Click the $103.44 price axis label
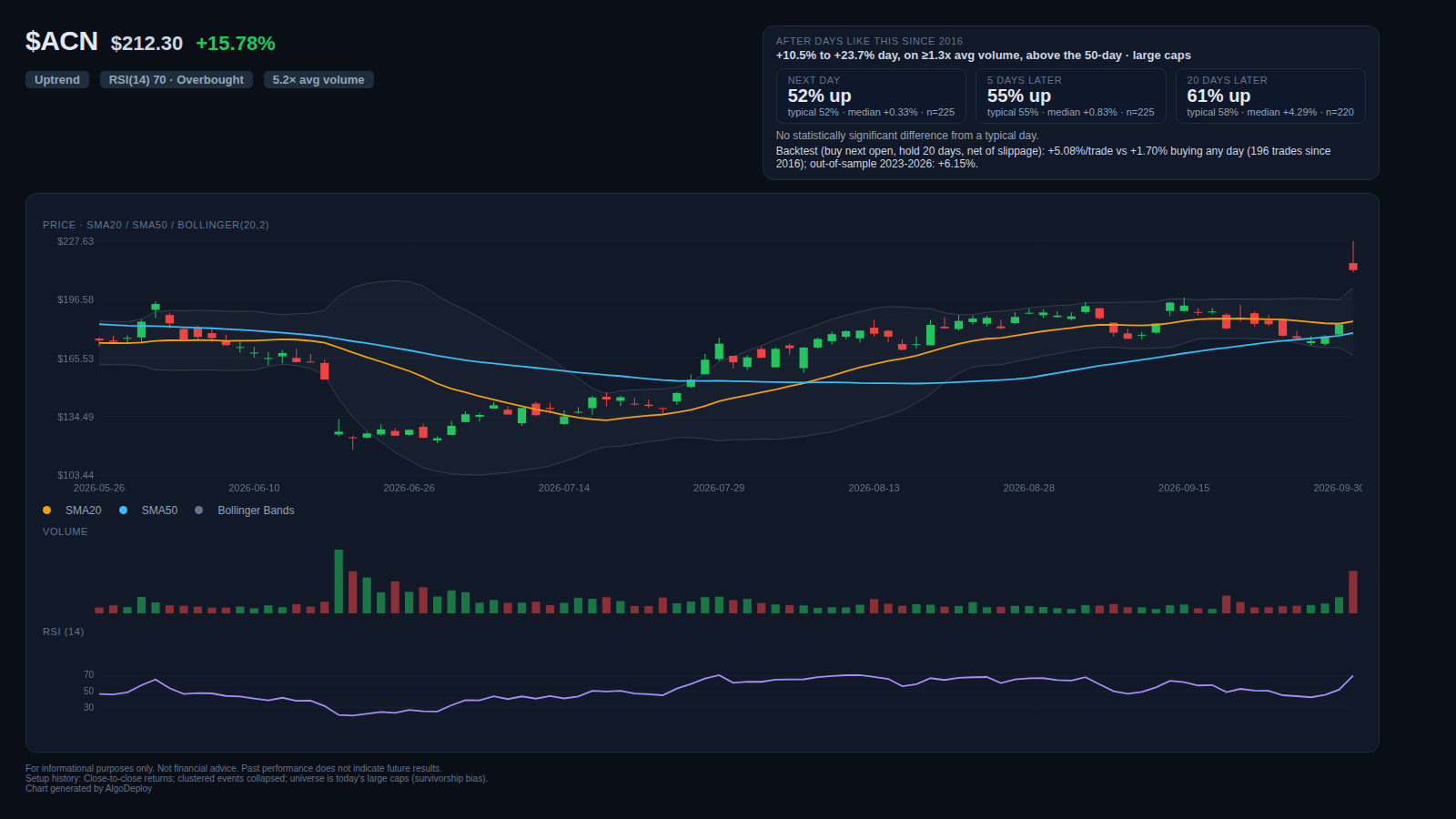This screenshot has width=1456, height=819. [x=76, y=475]
